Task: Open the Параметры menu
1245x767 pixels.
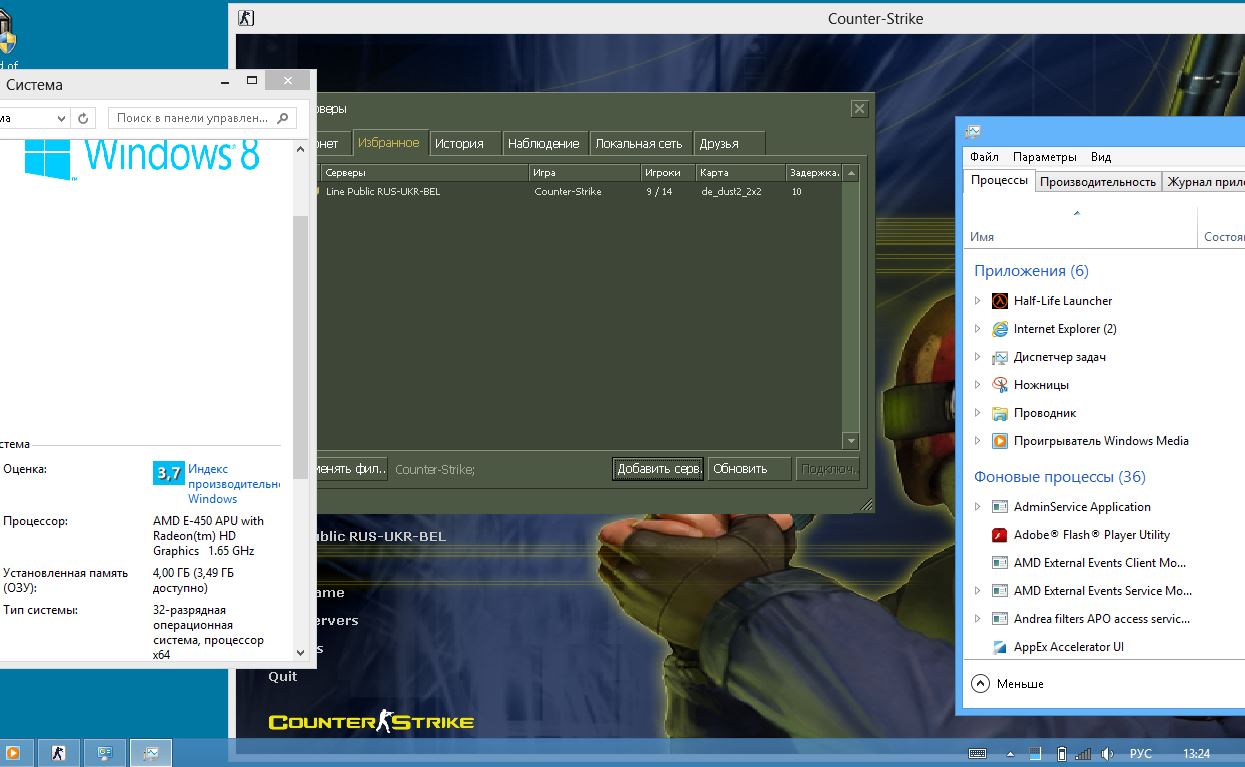Action: (1044, 157)
